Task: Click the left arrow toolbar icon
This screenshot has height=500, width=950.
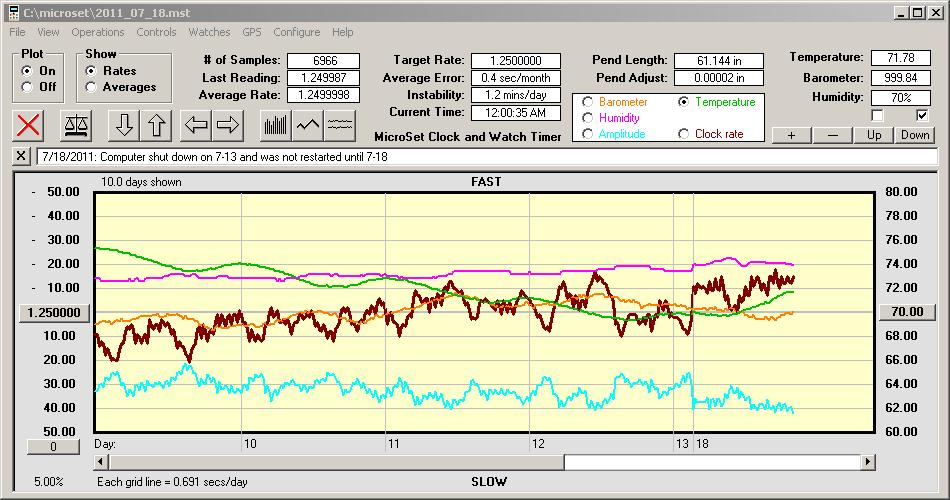Action: [196, 125]
